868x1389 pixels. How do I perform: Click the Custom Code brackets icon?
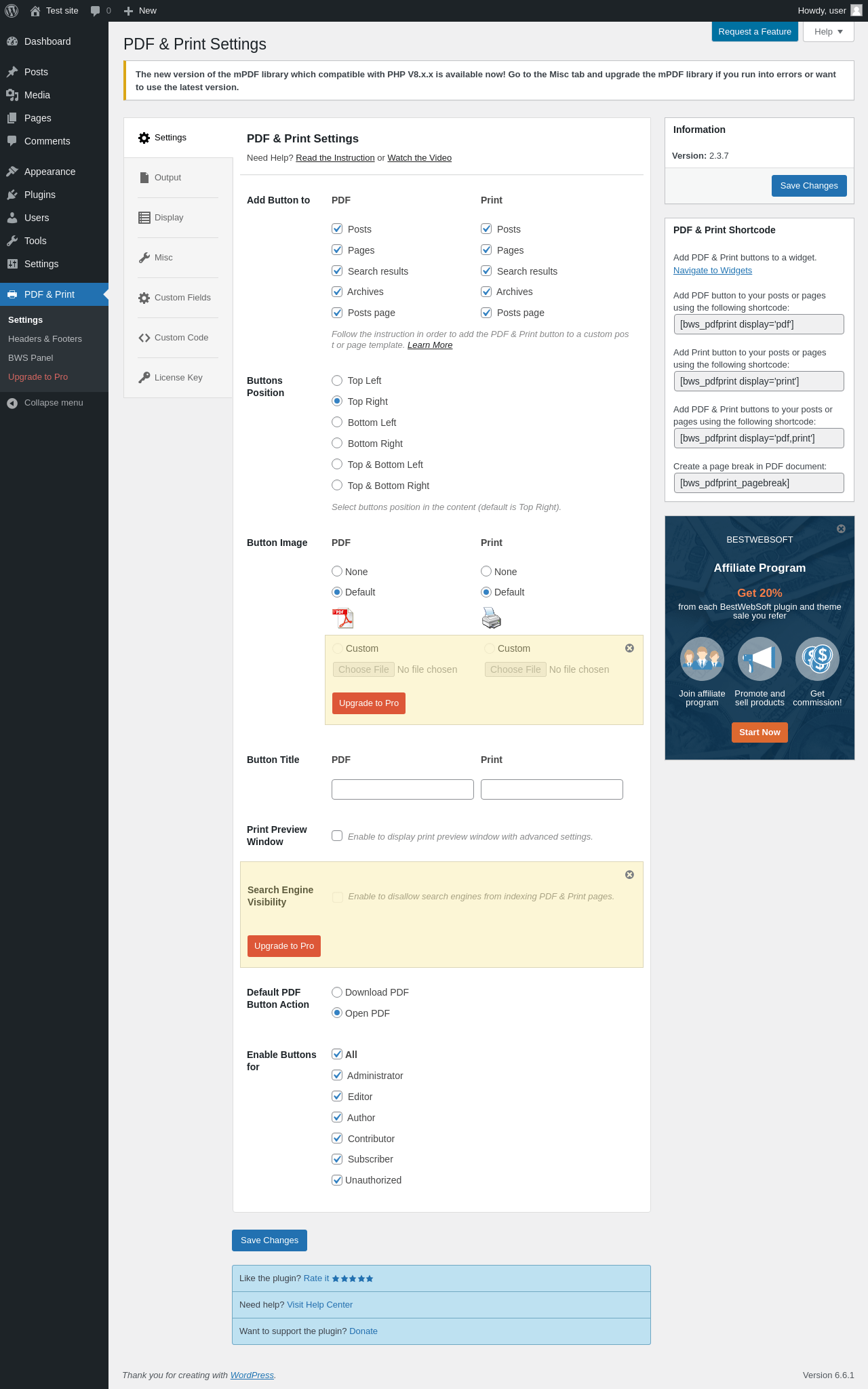(144, 338)
